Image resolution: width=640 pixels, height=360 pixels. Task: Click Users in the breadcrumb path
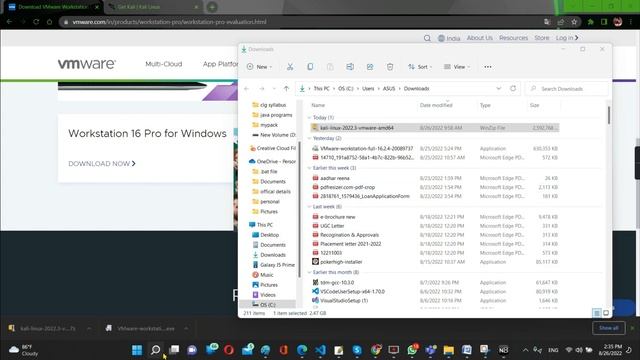368,89
